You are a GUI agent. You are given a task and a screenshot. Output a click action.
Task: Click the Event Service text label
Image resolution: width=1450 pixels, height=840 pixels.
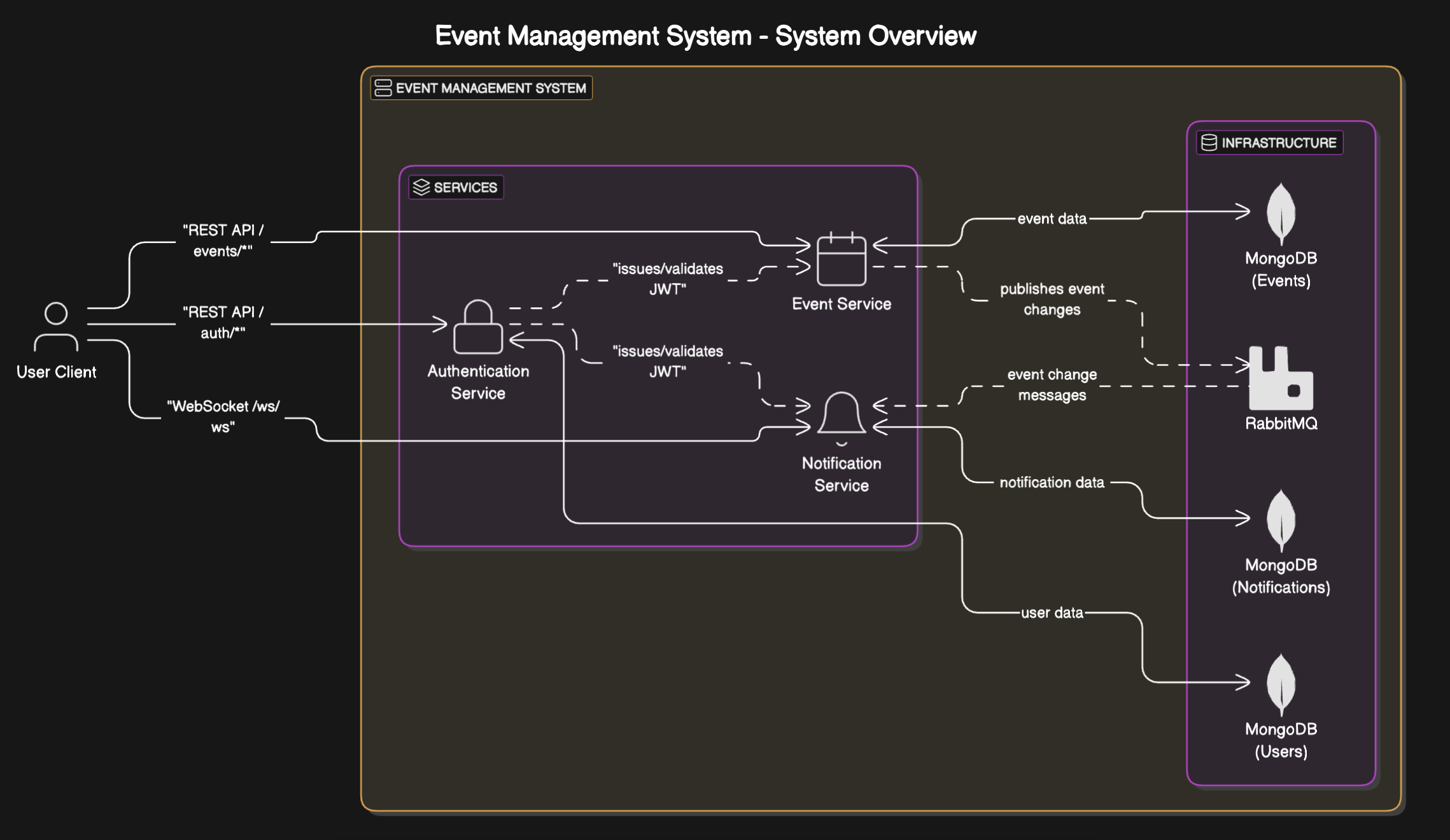[841, 304]
